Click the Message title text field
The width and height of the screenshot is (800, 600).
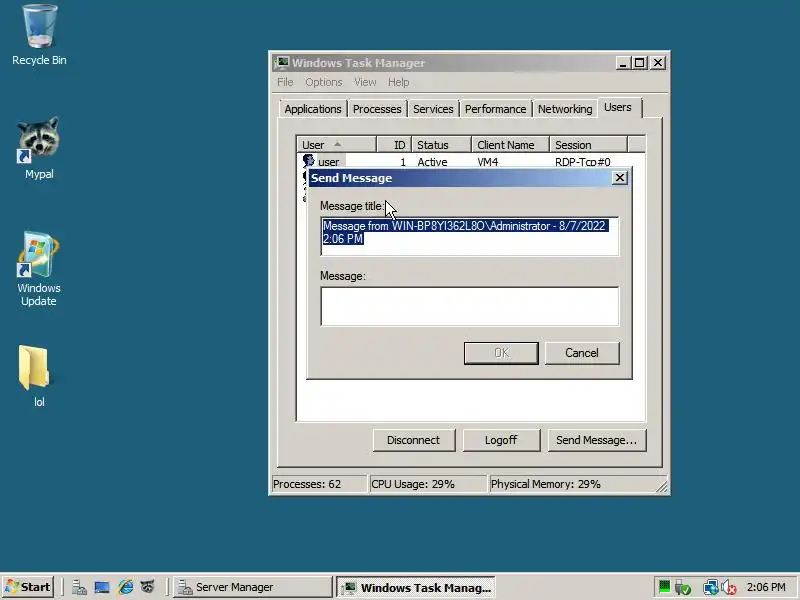[470, 236]
